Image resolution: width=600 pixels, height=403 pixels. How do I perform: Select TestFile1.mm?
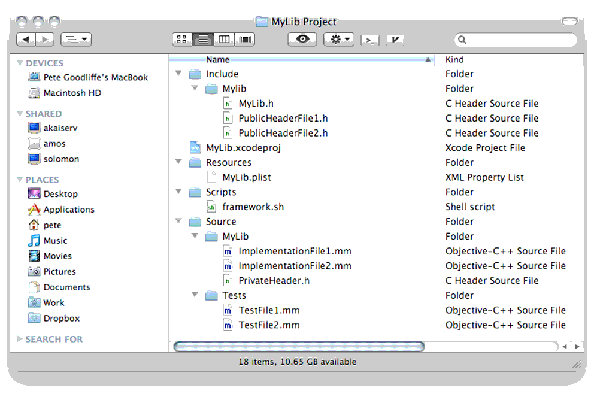tap(261, 310)
